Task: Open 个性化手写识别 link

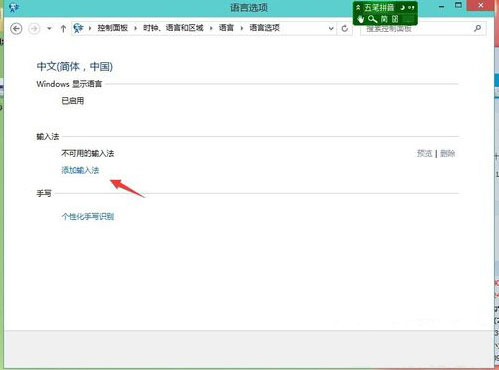Action: [x=88, y=217]
